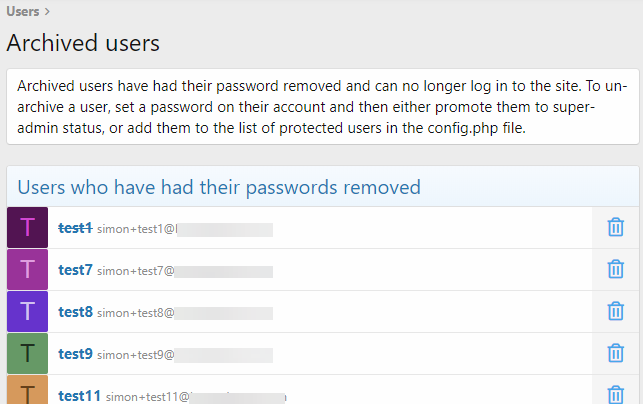Click the trash icon for test11
The width and height of the screenshot is (643, 404).
(615, 394)
